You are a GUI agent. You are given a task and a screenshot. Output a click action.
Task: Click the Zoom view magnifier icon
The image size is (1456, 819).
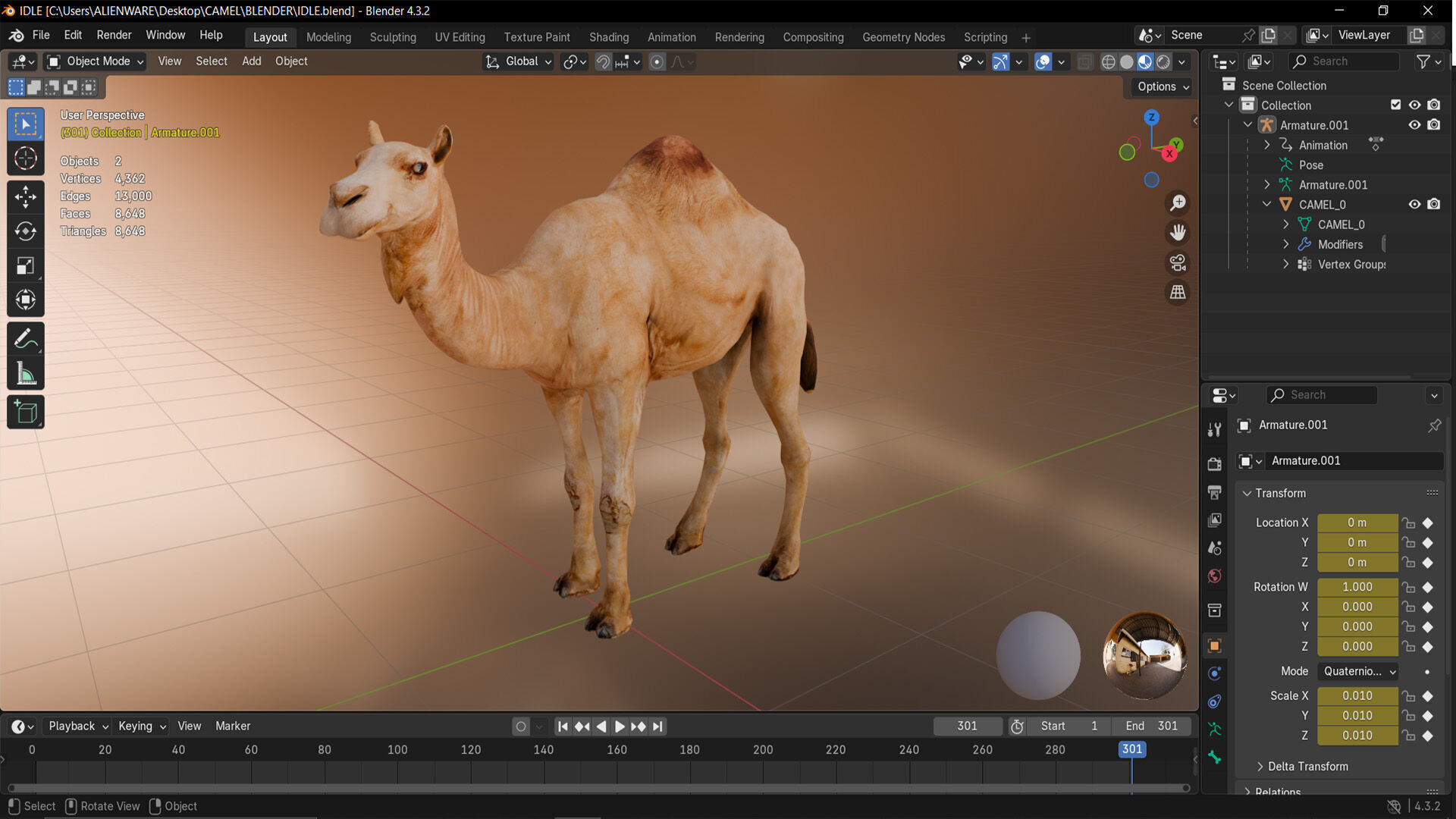click(1178, 203)
